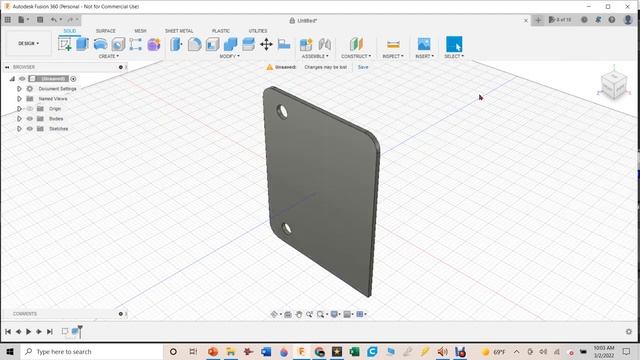The image size is (640, 360).
Task: Open the user profile avatar
Action: coord(628,20)
